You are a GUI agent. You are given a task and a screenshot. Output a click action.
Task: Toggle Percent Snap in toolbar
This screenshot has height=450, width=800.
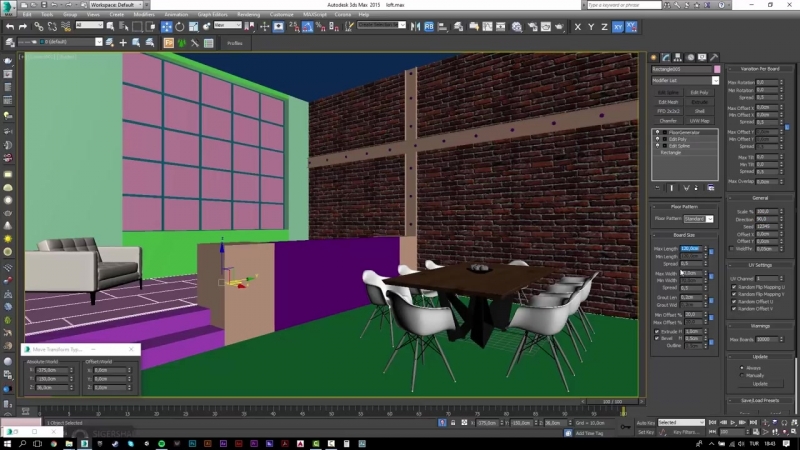[320, 27]
